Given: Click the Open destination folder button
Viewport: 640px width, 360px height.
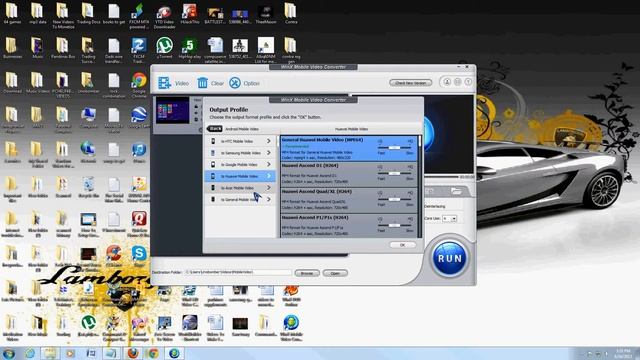Looking at the screenshot, I should [335, 273].
